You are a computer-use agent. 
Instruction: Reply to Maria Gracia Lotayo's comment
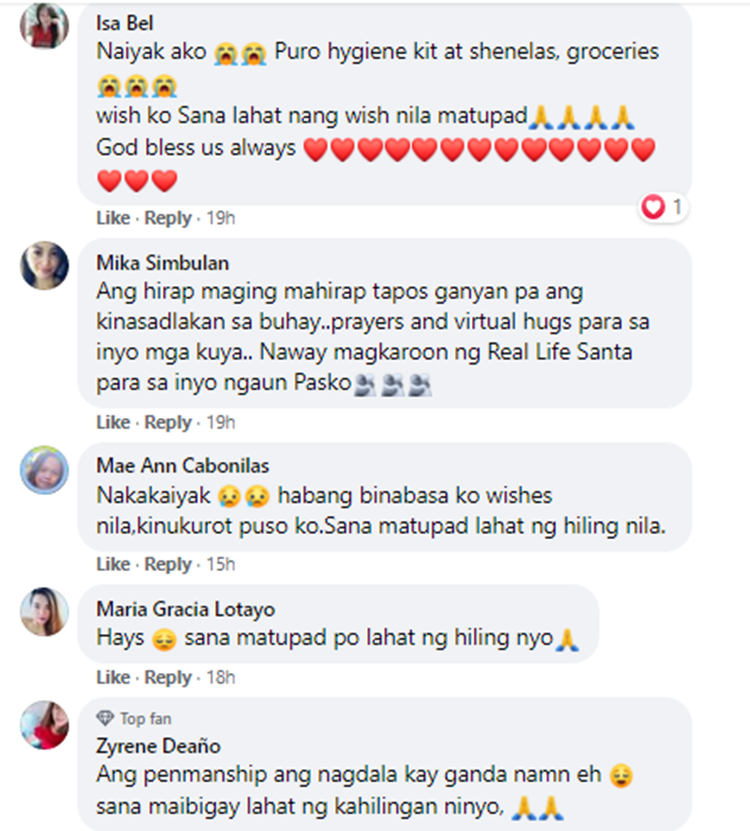click(x=168, y=677)
